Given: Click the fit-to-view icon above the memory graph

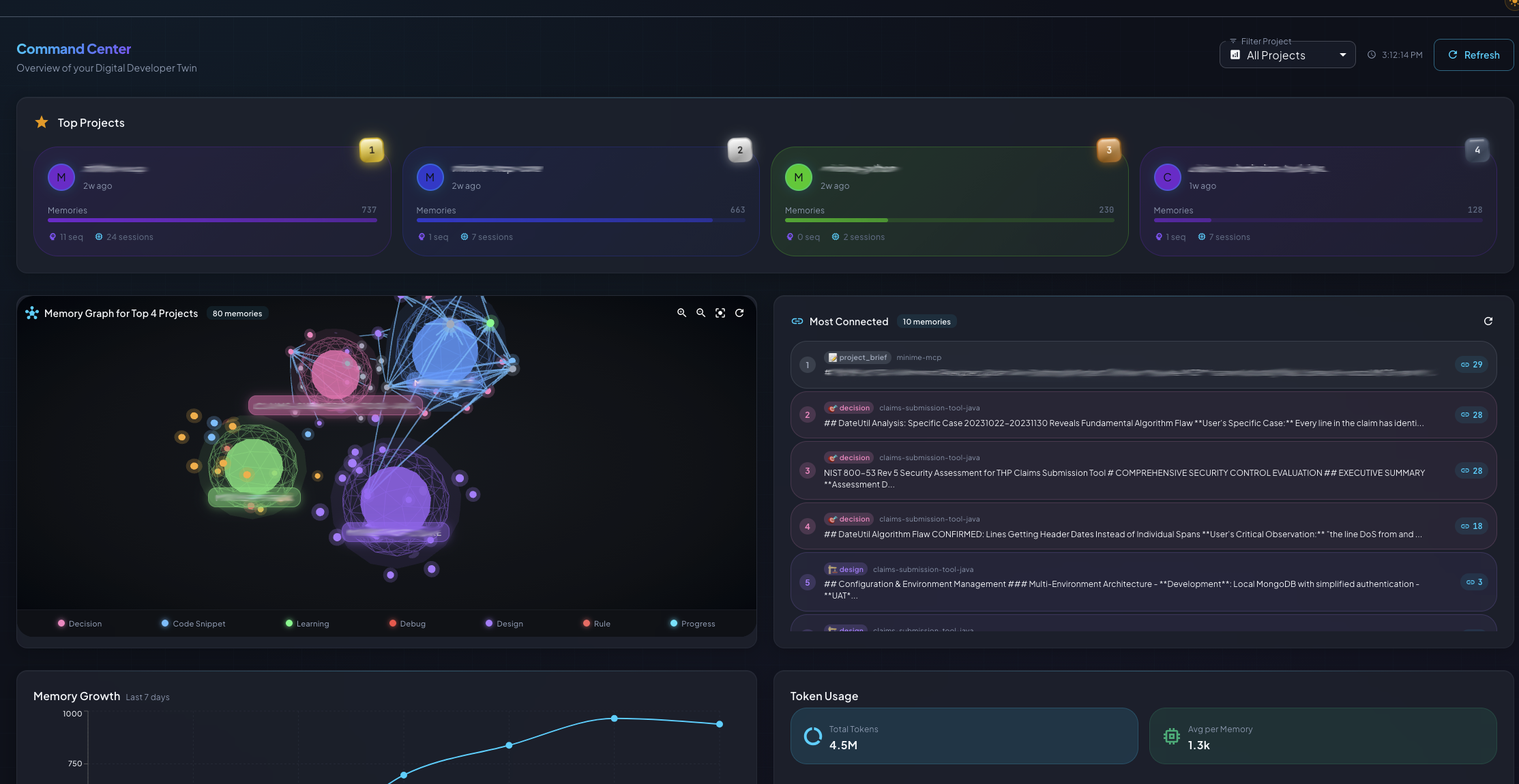Looking at the screenshot, I should click(720, 312).
